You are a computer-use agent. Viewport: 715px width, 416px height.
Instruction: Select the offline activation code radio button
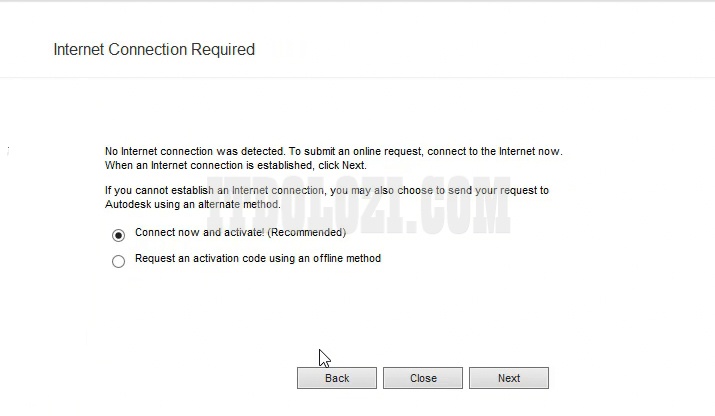pyautogui.click(x=119, y=261)
